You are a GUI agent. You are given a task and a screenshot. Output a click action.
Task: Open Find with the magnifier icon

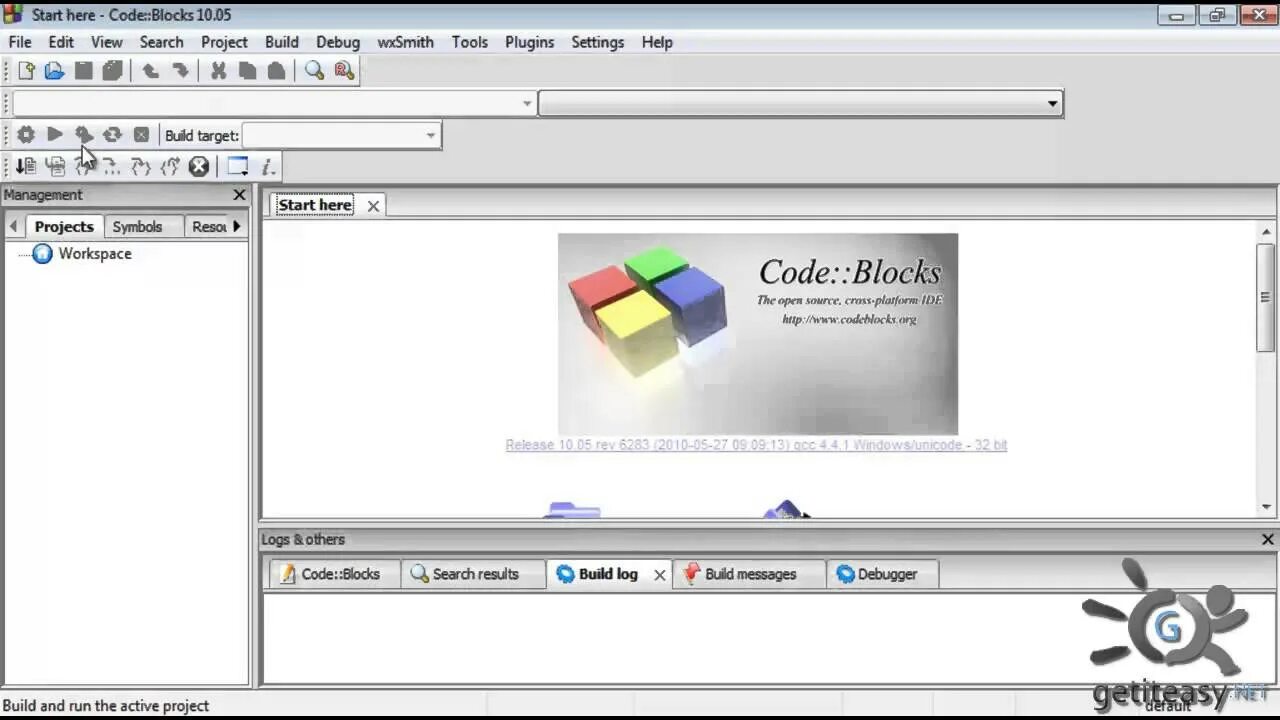click(314, 70)
